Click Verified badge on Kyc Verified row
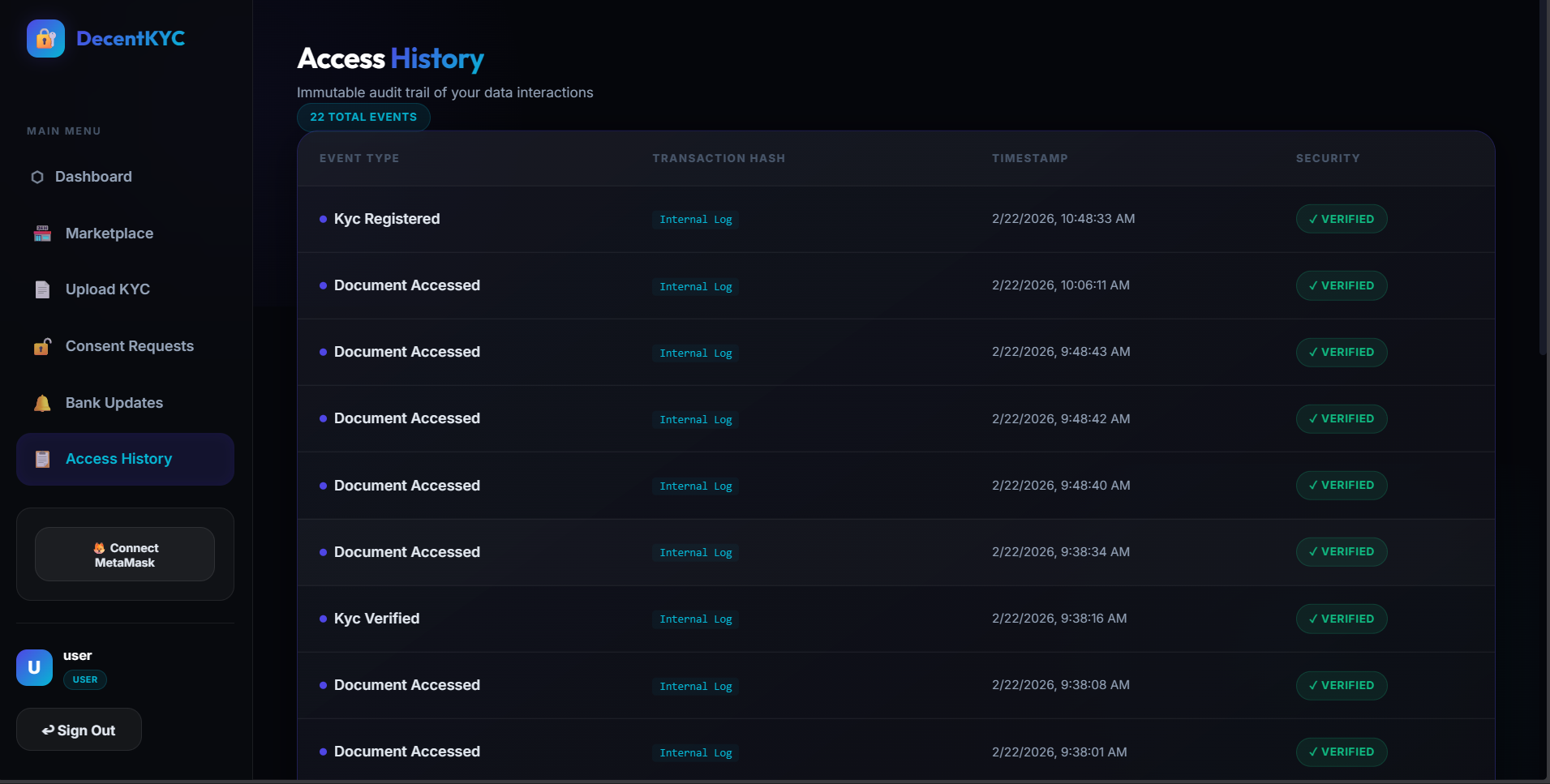The width and height of the screenshot is (1550, 784). click(x=1341, y=619)
